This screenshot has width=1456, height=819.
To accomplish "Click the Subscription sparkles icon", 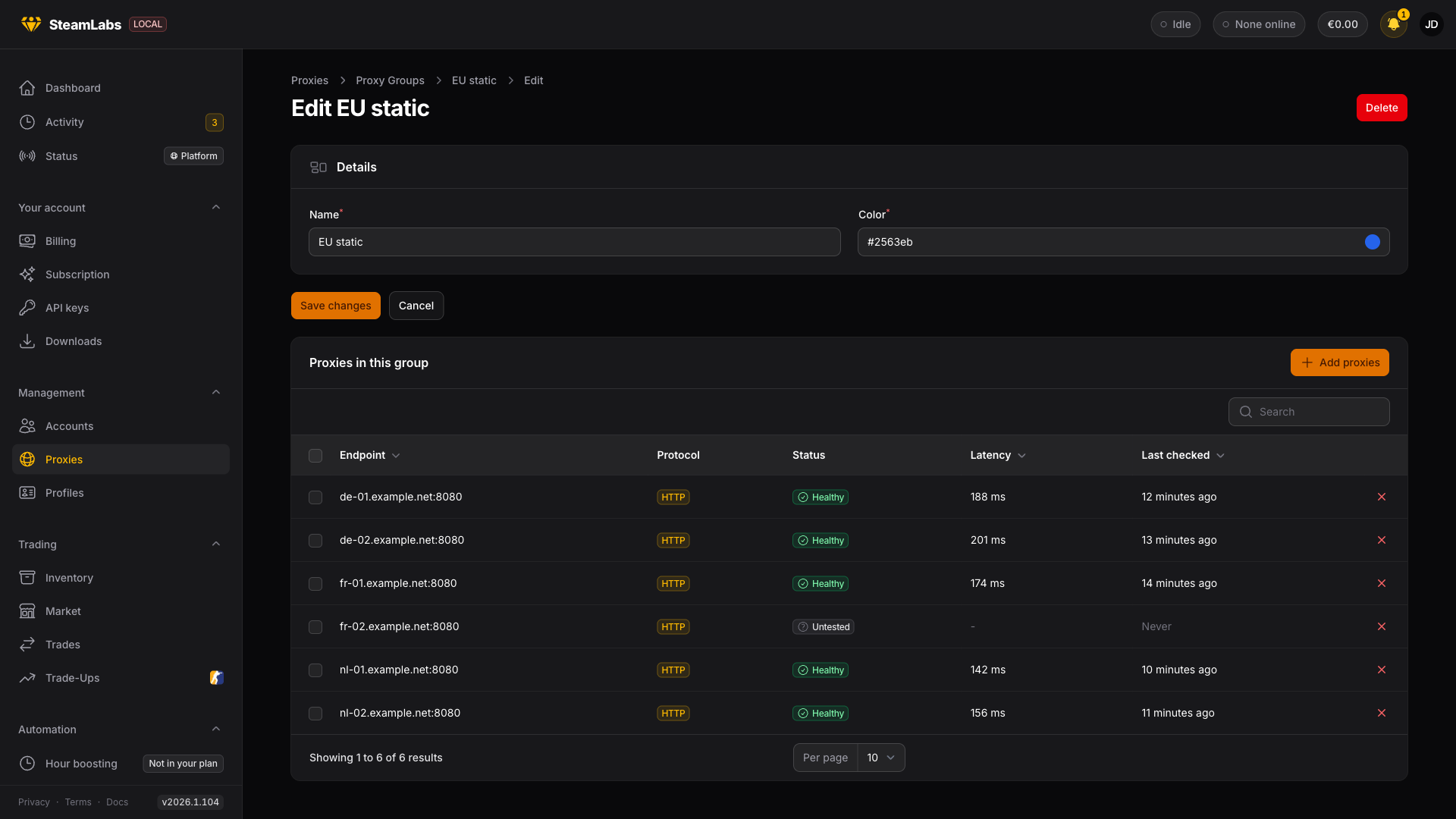I will click(27, 275).
